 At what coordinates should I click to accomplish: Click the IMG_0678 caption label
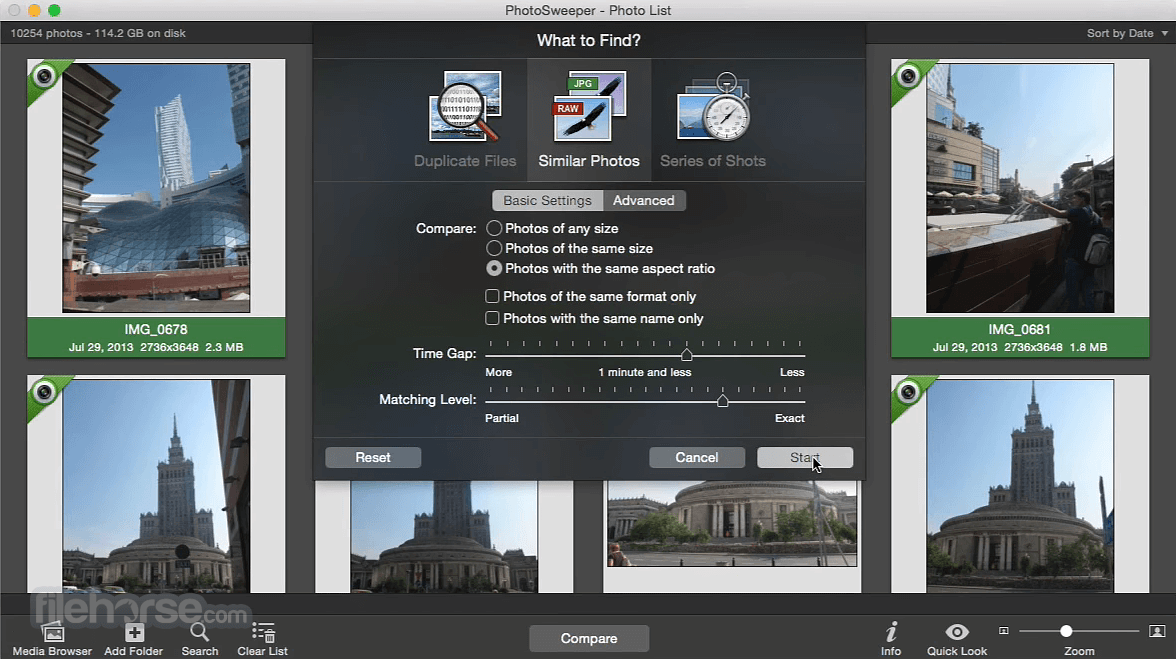point(156,337)
